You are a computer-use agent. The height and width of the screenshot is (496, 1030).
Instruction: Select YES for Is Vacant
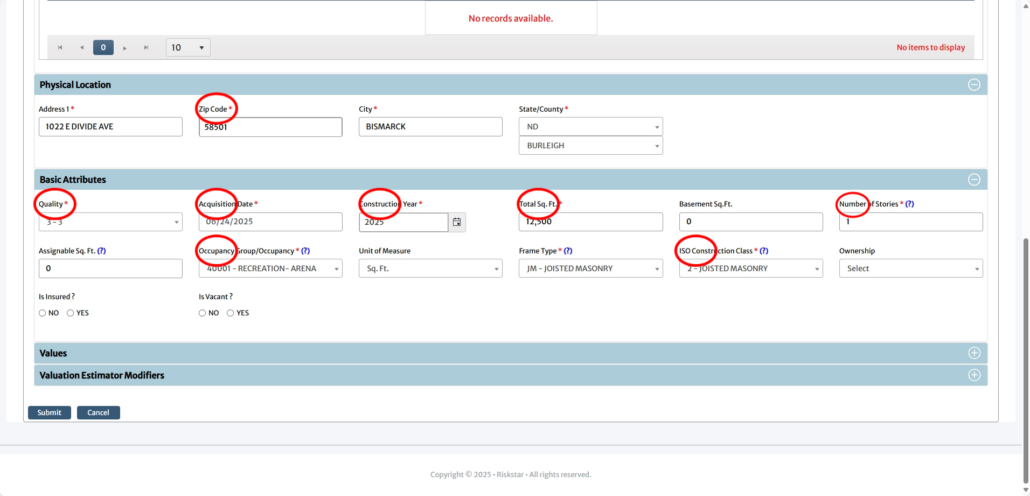coord(230,313)
